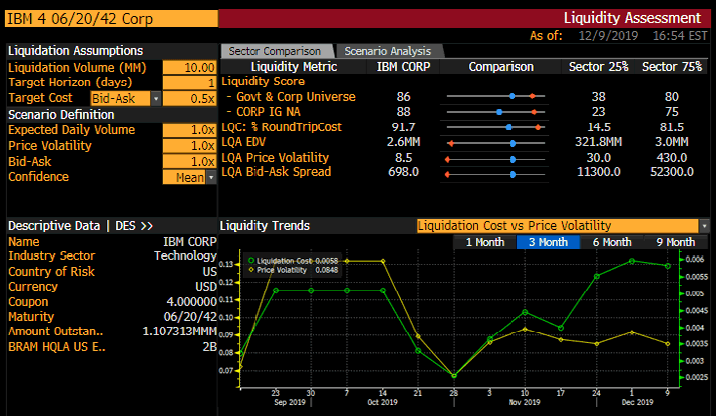716x416 pixels.
Task: Click the Liquidation Volume (MM) input field
Action: click(x=189, y=67)
